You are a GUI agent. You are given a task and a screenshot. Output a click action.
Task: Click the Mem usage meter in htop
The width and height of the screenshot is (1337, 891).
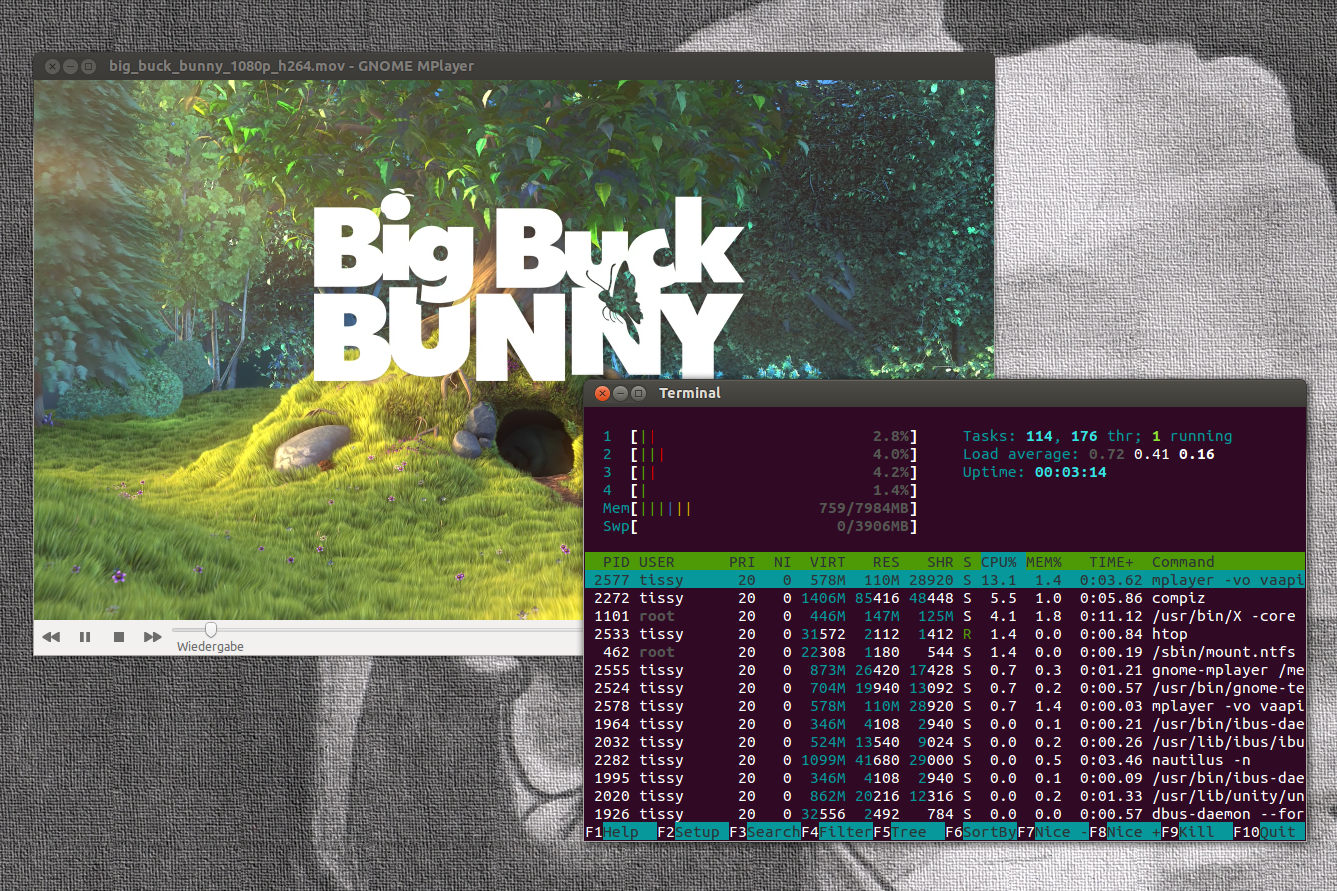(x=760, y=508)
